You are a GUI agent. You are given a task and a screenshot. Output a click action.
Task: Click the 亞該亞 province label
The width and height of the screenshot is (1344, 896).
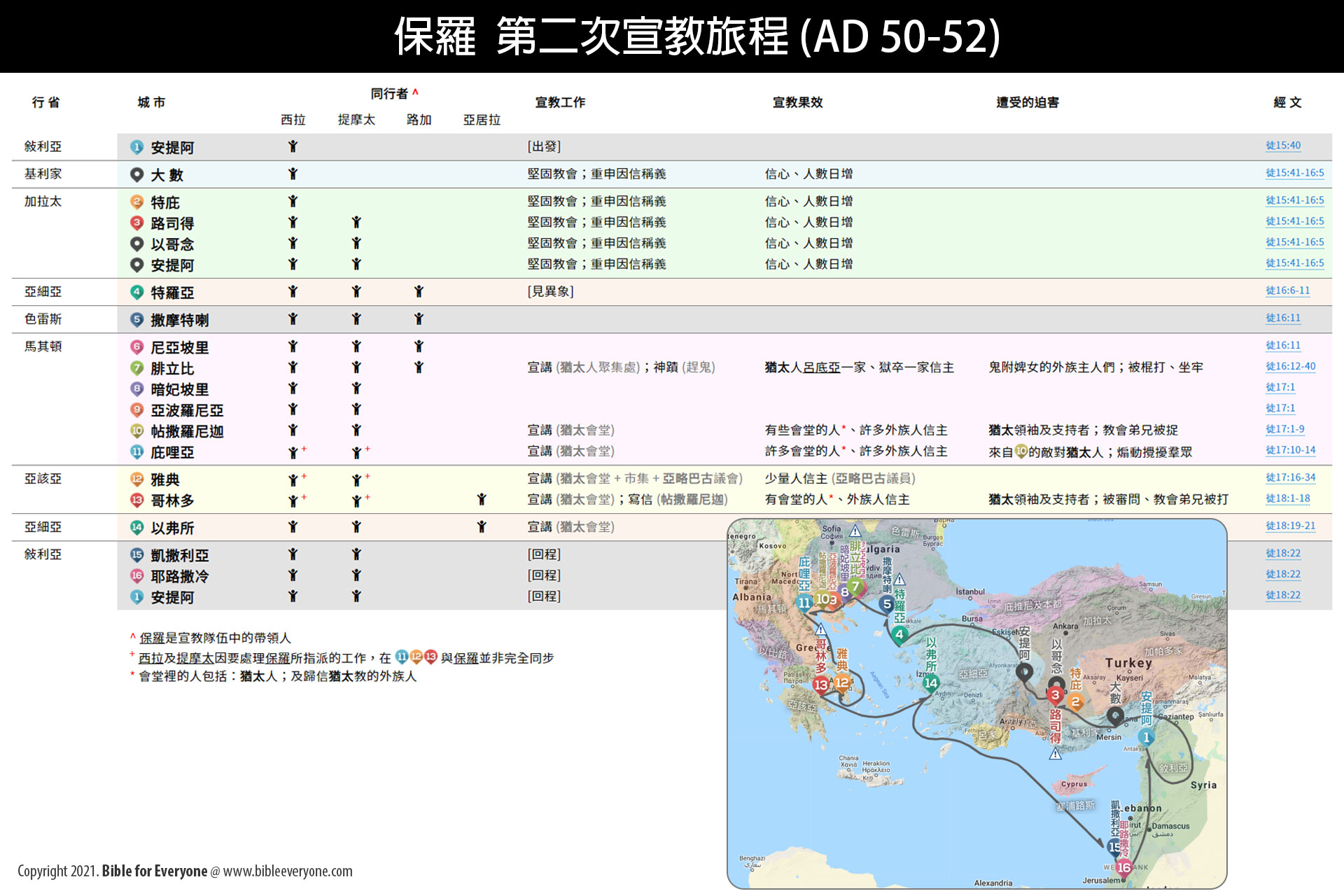43,478
